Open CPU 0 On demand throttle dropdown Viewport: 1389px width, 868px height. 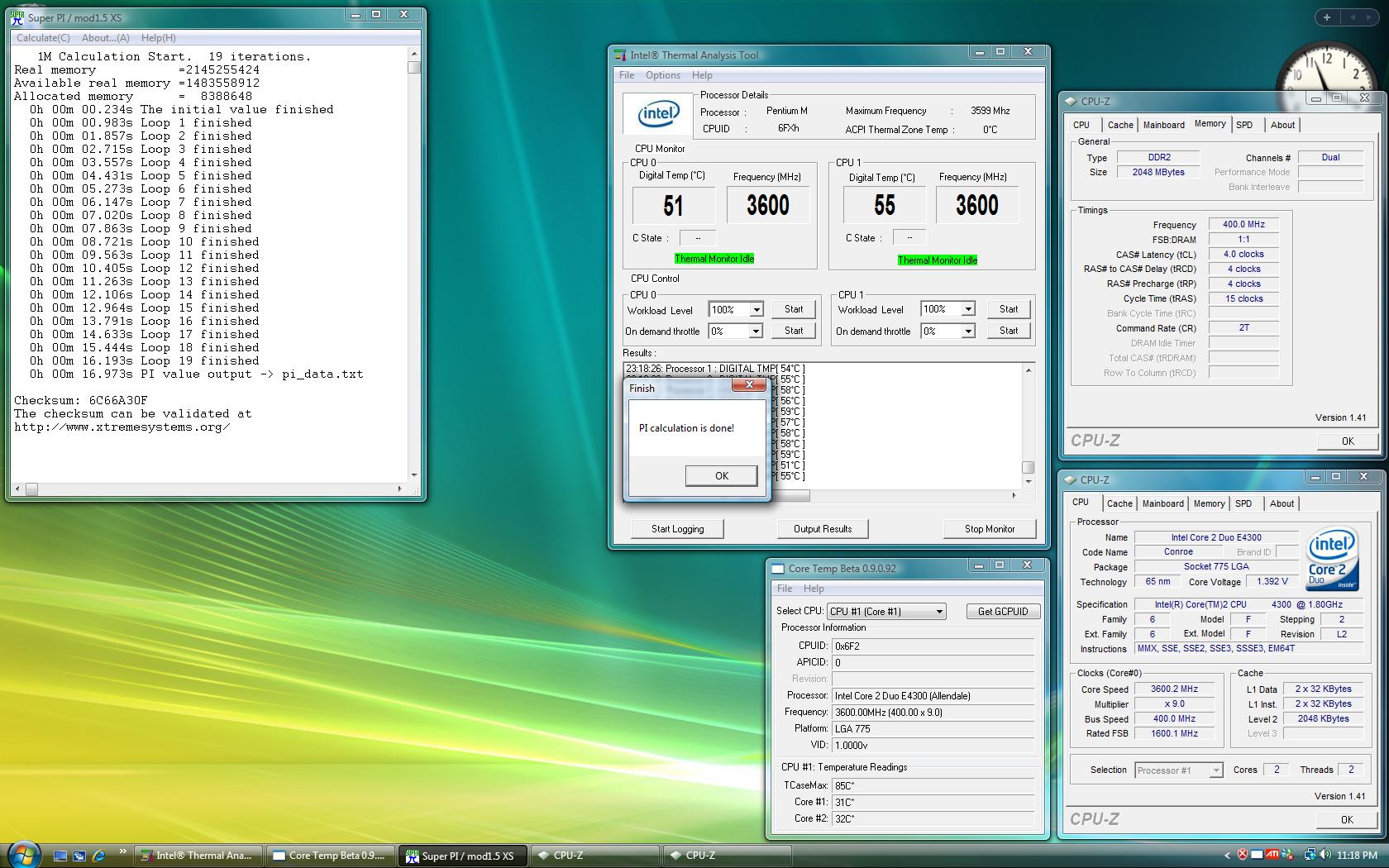(x=756, y=331)
